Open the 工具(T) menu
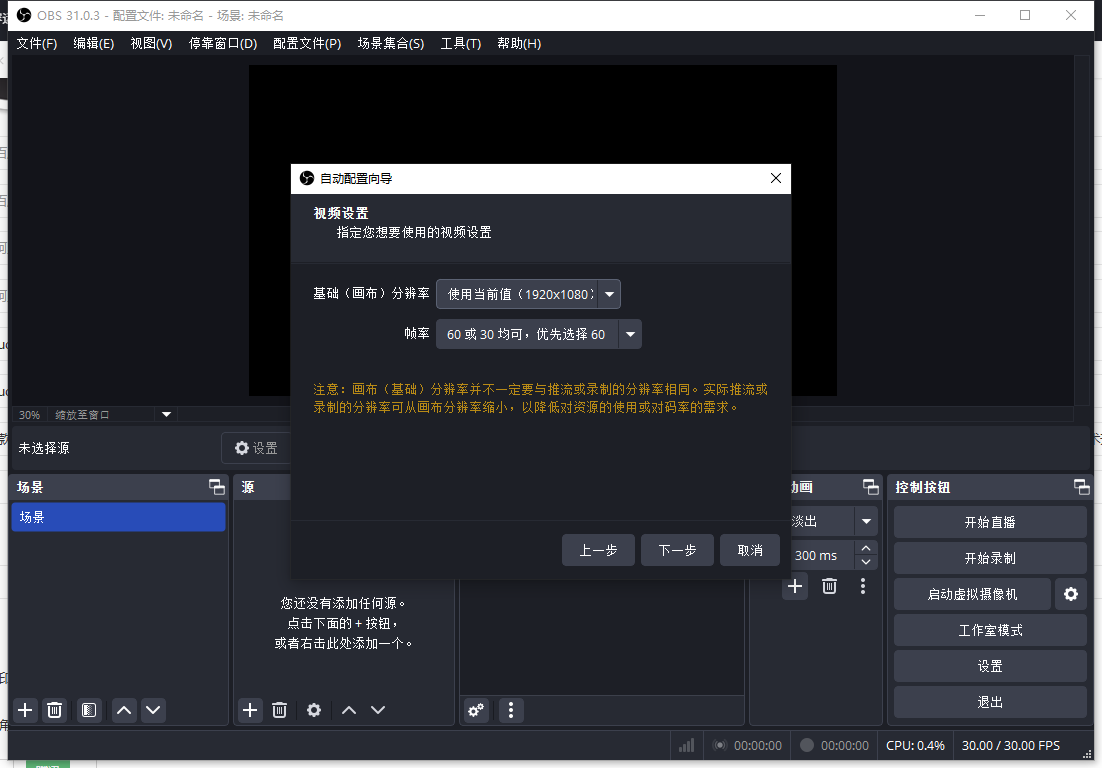 point(461,43)
